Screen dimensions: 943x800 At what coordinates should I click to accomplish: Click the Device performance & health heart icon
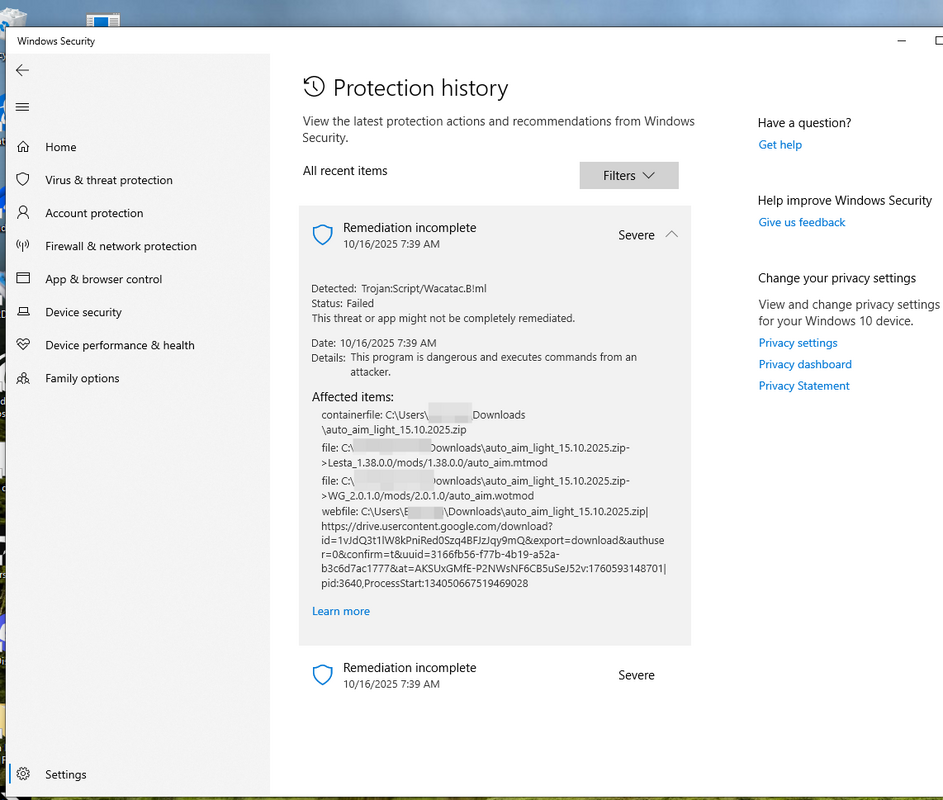click(23, 345)
